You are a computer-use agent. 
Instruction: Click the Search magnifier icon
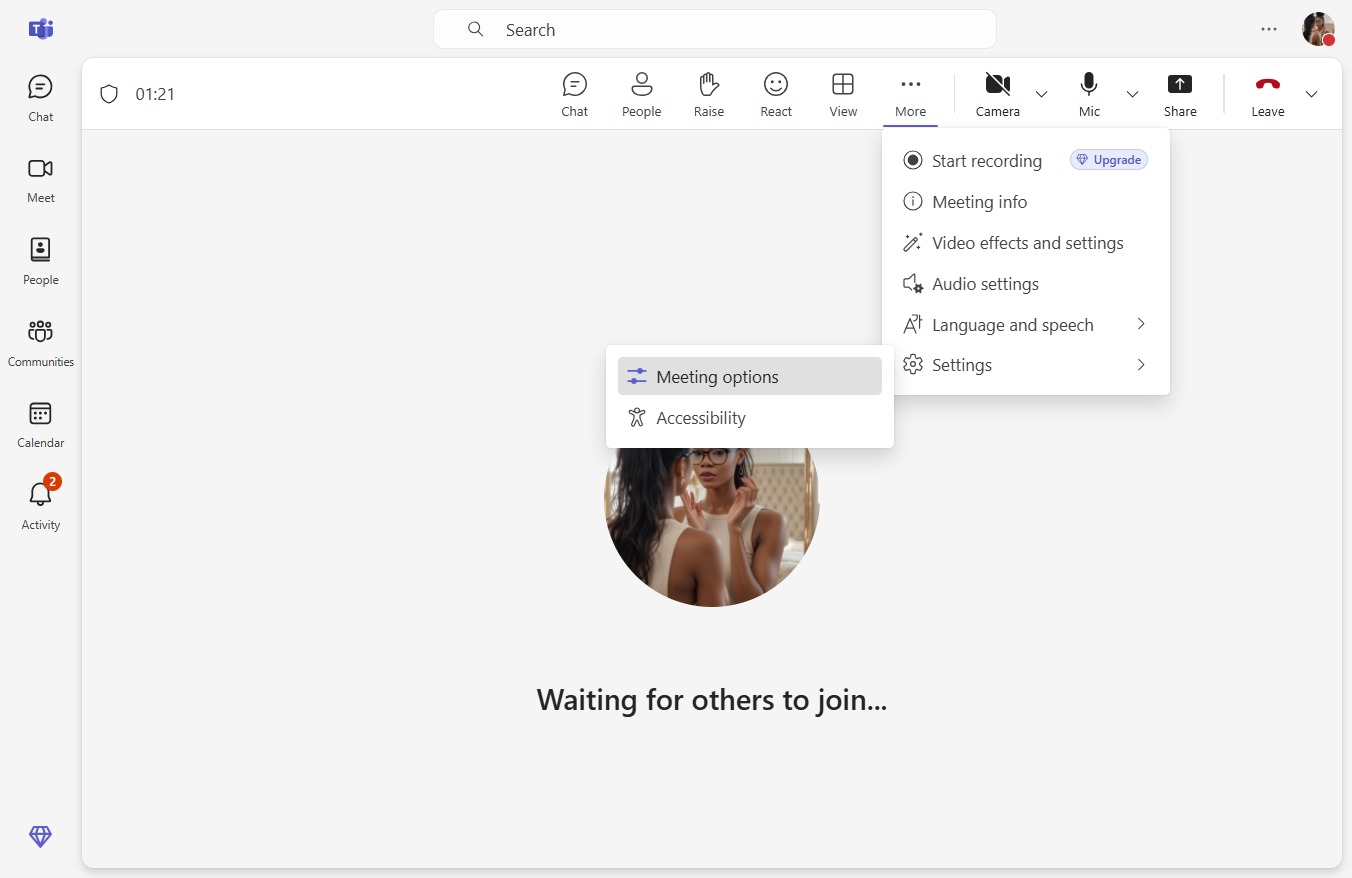476,29
